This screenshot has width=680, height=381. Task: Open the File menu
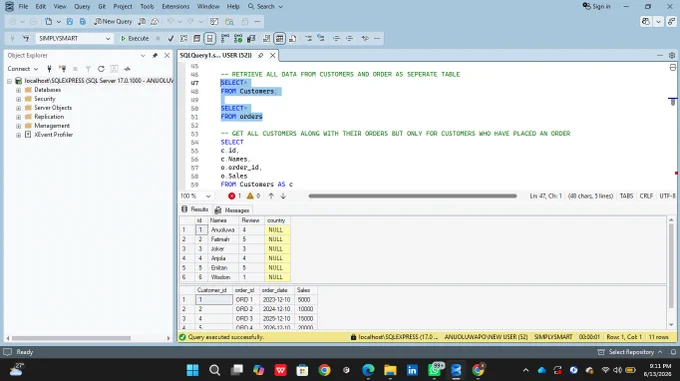[23, 7]
